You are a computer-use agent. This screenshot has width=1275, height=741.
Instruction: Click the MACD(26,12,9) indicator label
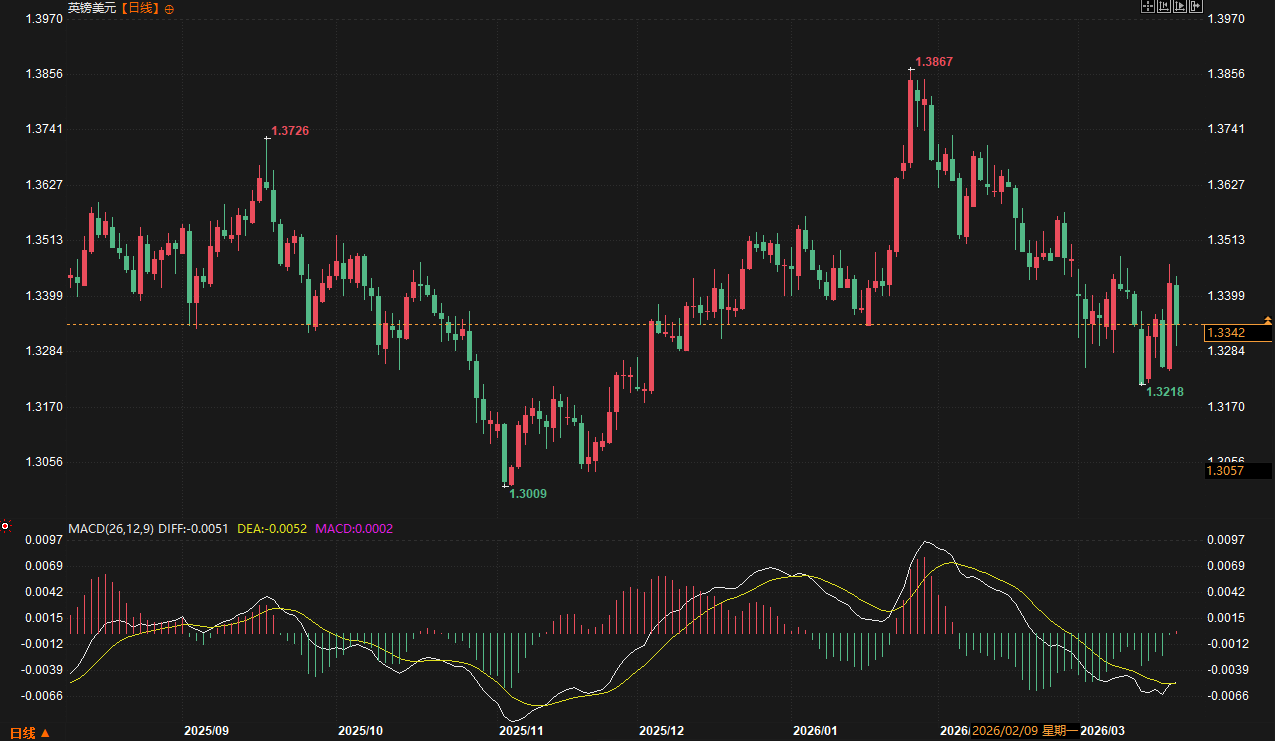[x=111, y=528]
